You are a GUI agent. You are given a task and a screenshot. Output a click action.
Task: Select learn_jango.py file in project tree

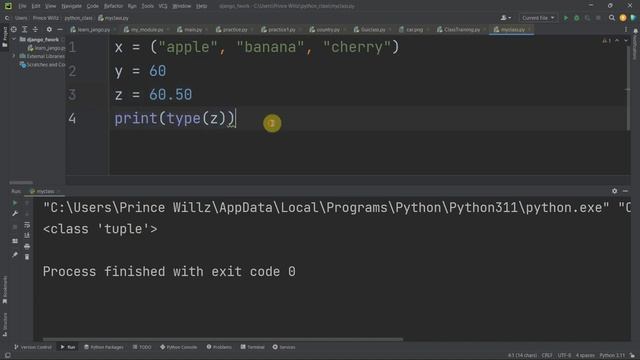click(46, 48)
